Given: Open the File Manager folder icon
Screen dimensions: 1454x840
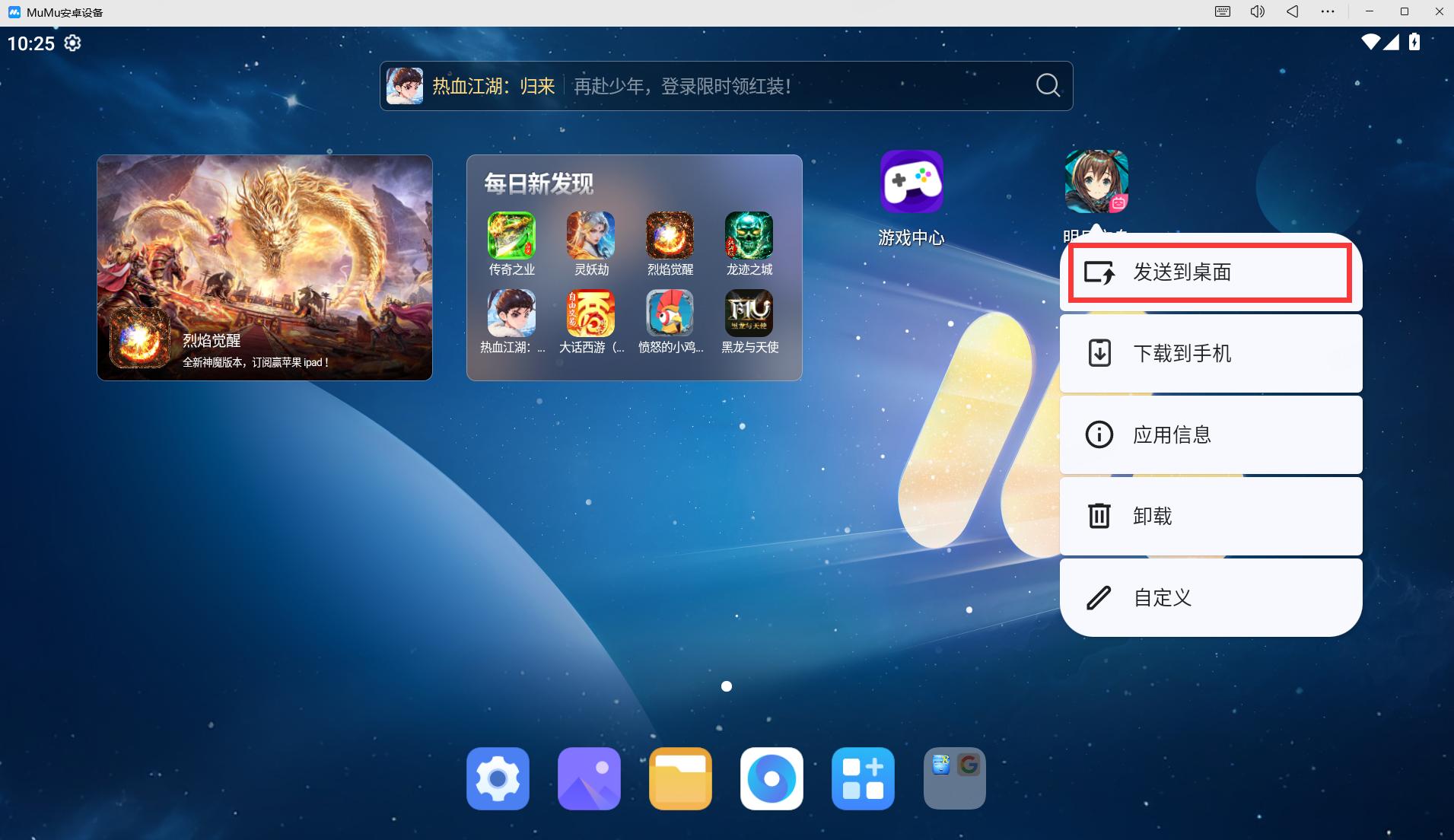Looking at the screenshot, I should (x=680, y=778).
